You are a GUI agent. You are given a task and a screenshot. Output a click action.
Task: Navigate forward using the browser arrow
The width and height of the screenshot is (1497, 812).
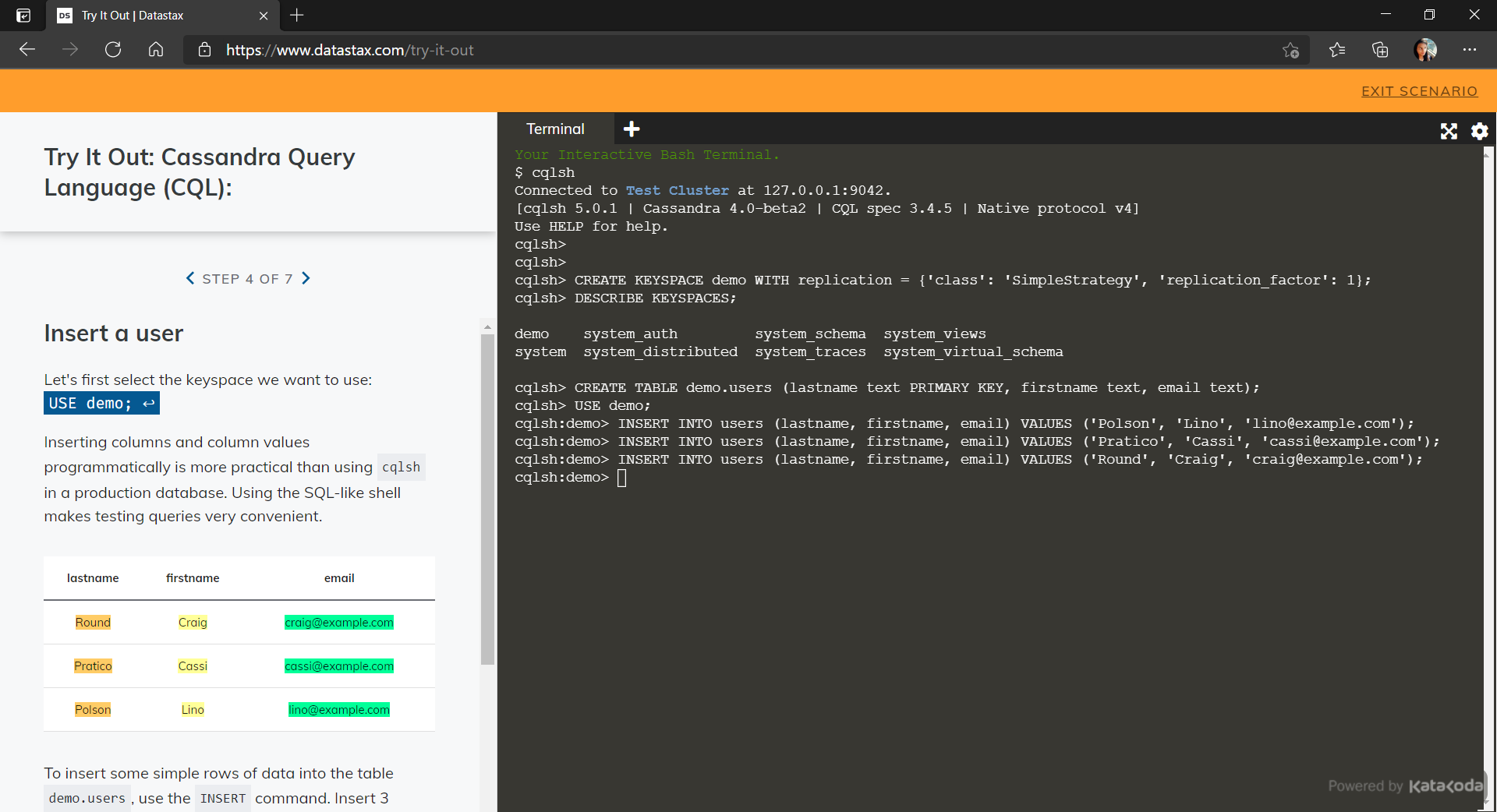coord(69,49)
